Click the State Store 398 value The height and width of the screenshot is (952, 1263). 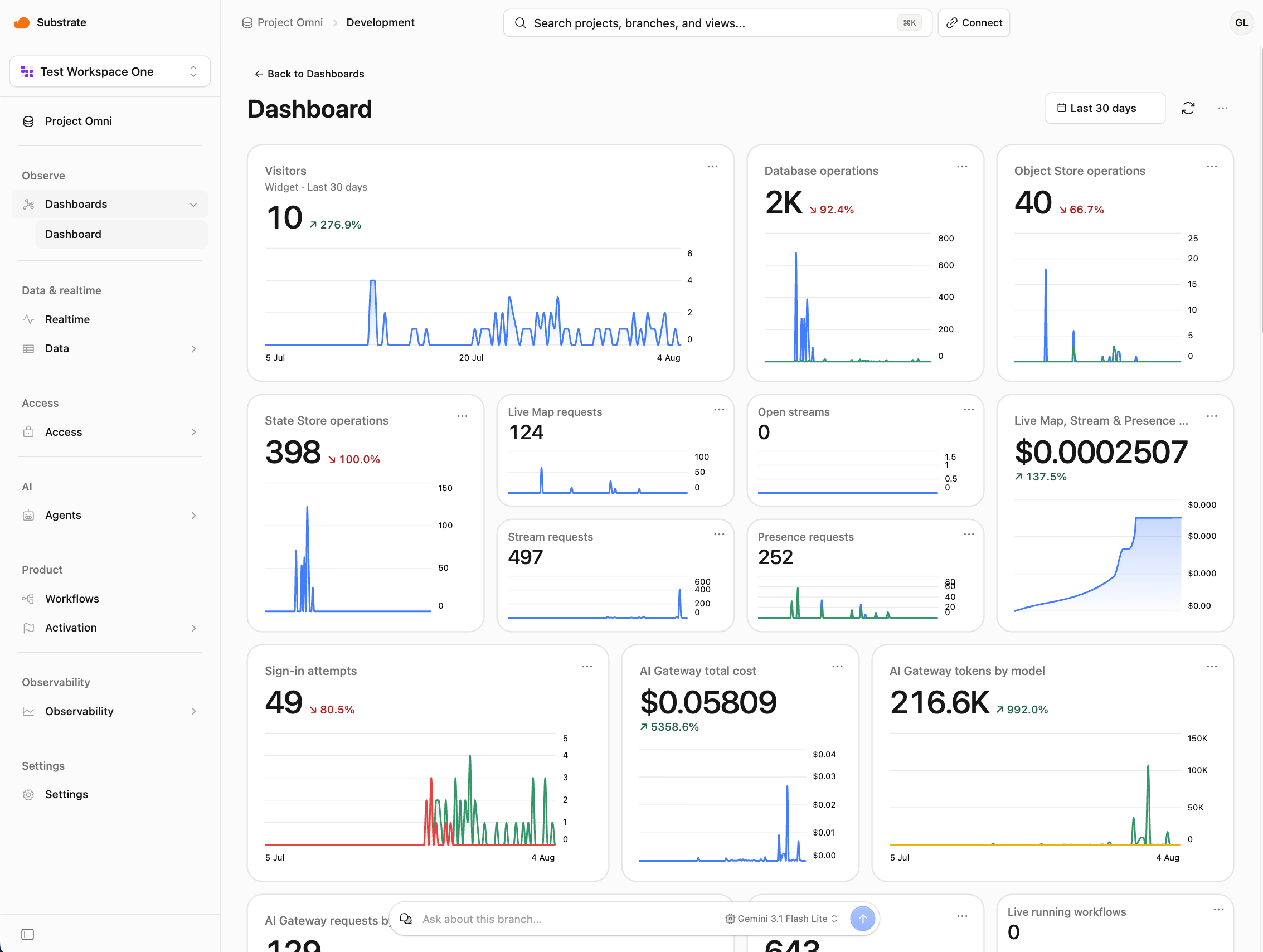point(293,451)
